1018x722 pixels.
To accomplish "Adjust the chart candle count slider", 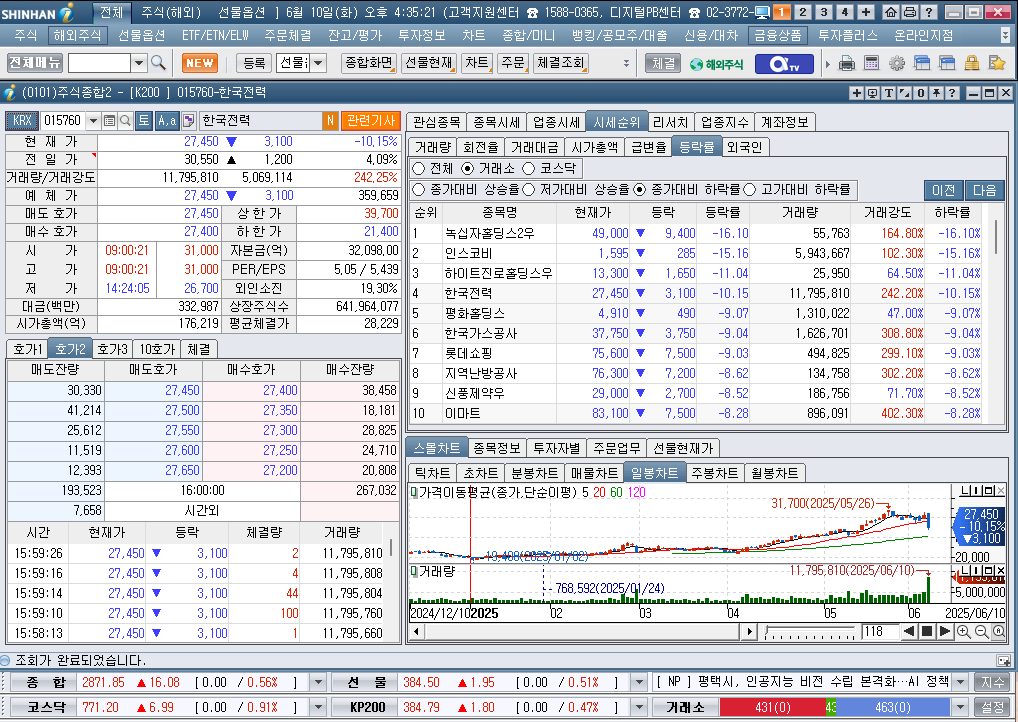I will [x=810, y=631].
